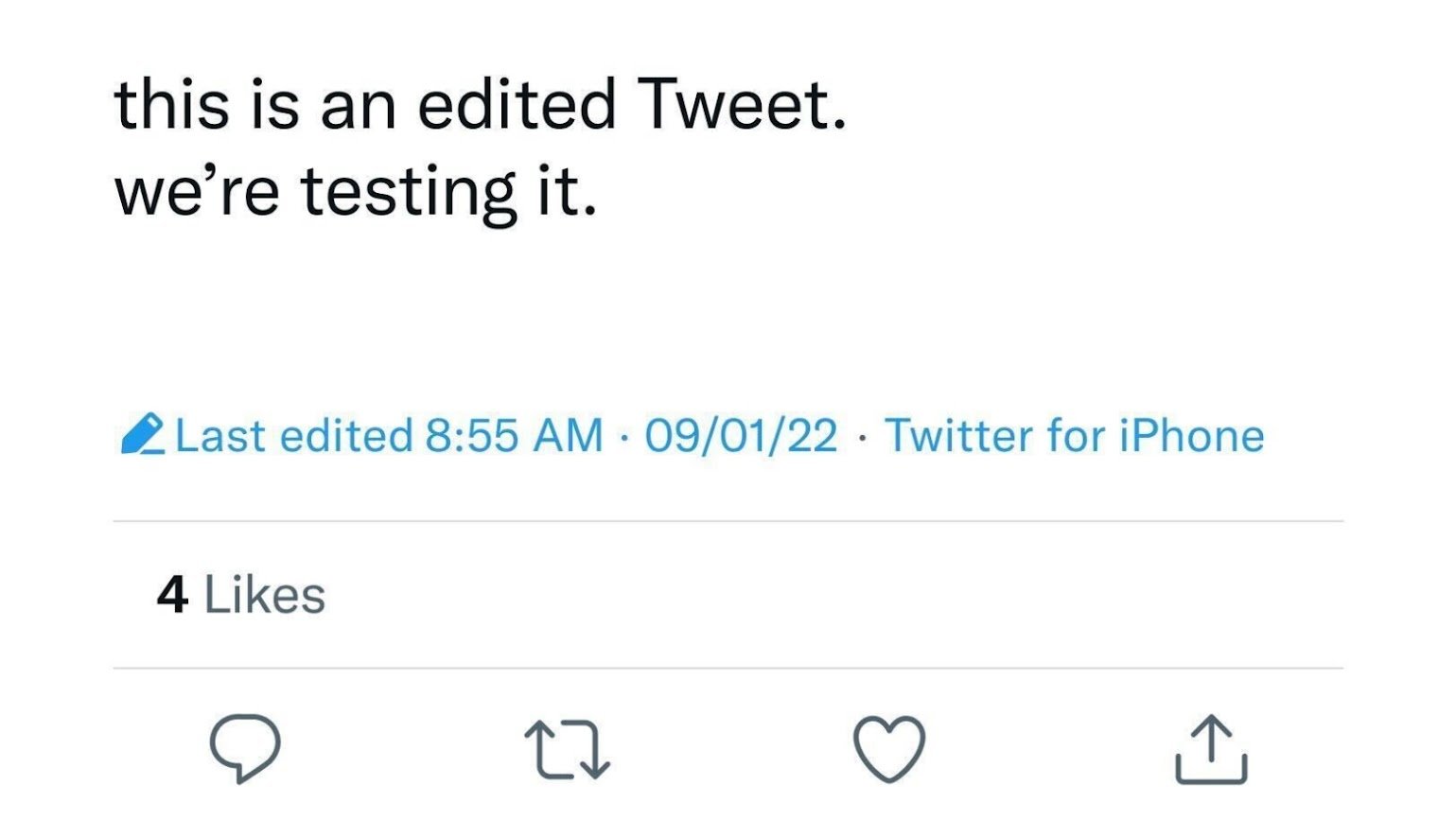Image resolution: width=1456 pixels, height=819 pixels.
Task: Select the line "we're testing it."
Action: 356,191
